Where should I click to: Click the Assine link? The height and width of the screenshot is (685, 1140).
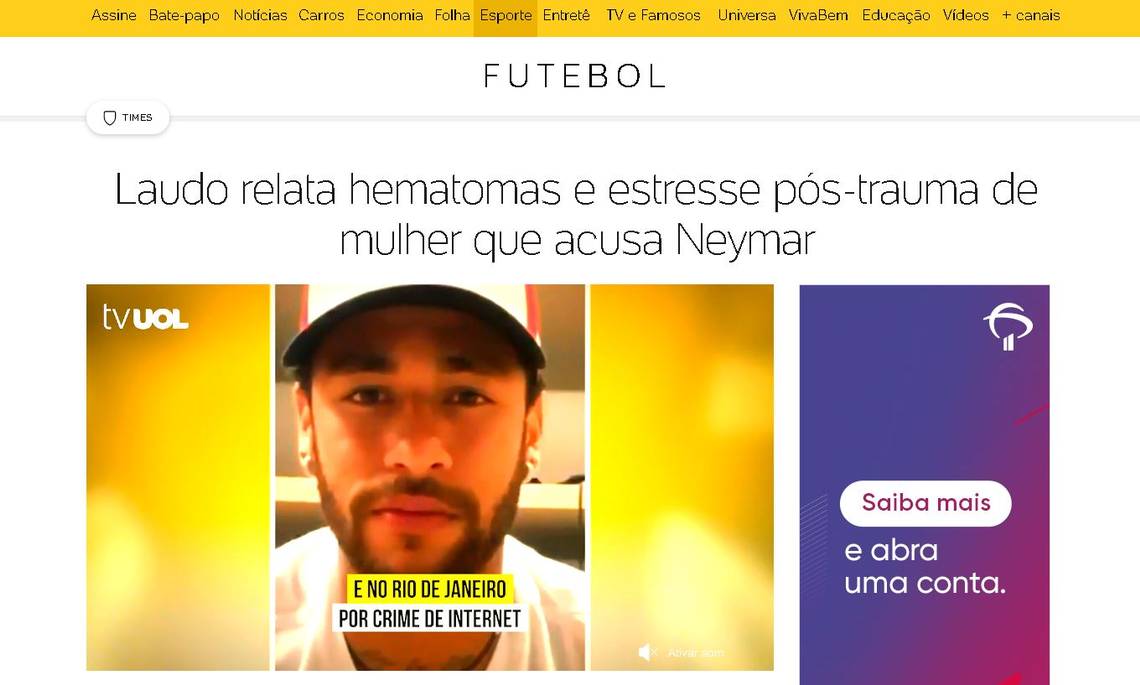tap(113, 15)
